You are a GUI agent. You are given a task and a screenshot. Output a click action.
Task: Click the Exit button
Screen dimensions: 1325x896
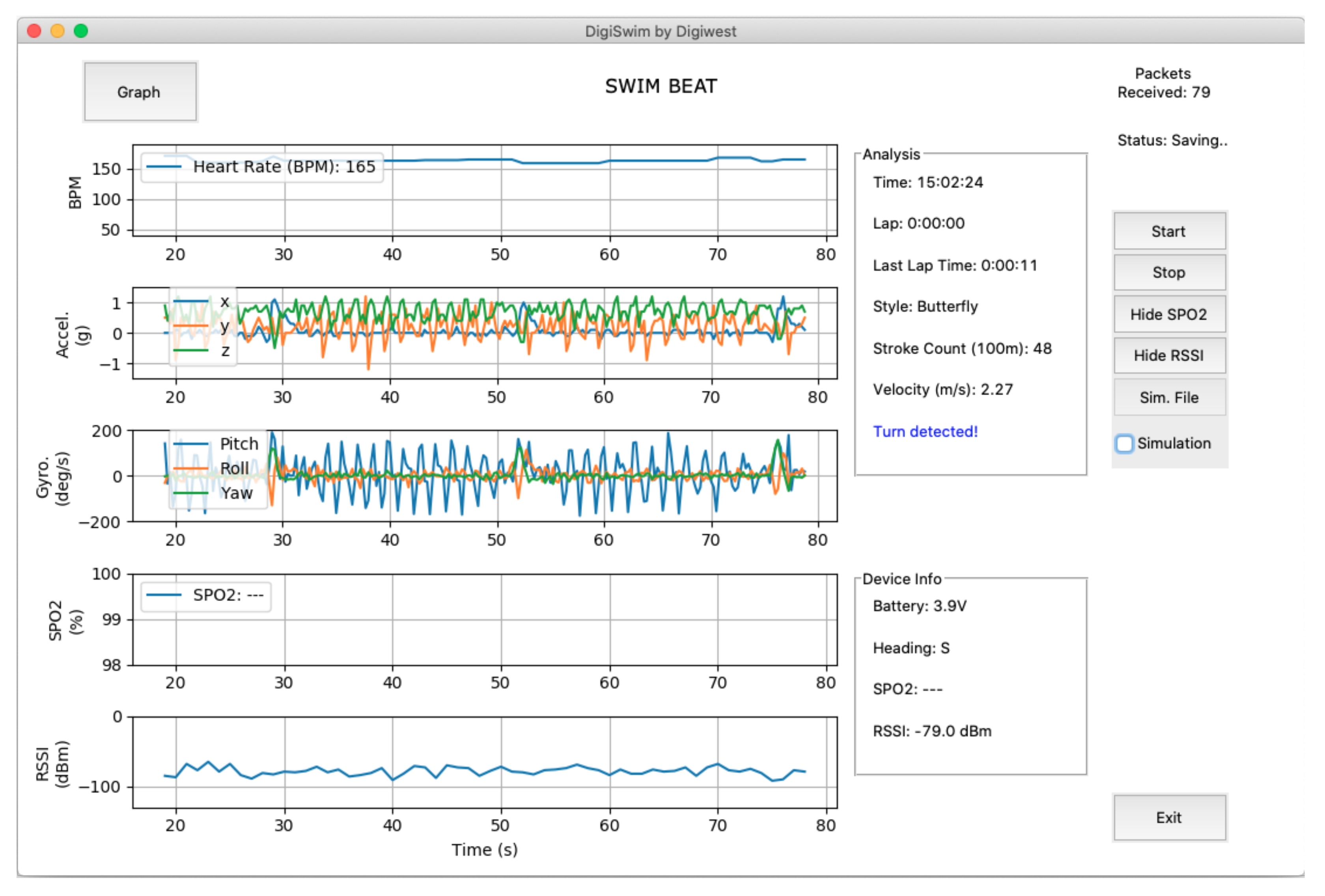[1169, 817]
